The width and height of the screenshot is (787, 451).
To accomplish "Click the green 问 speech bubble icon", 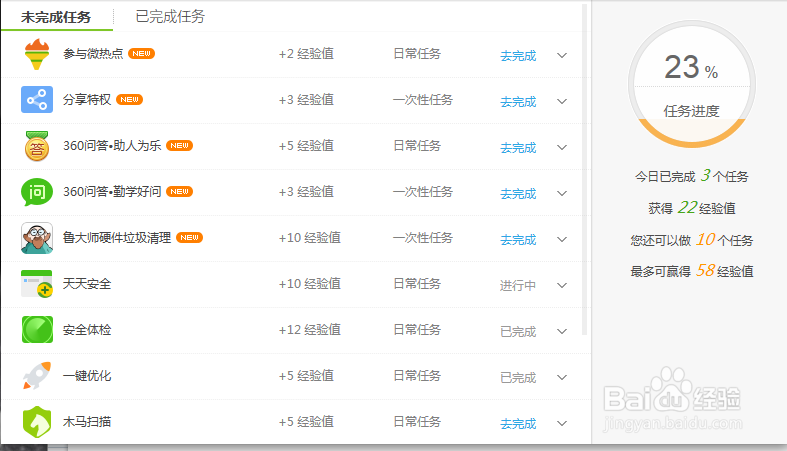I will (37, 192).
